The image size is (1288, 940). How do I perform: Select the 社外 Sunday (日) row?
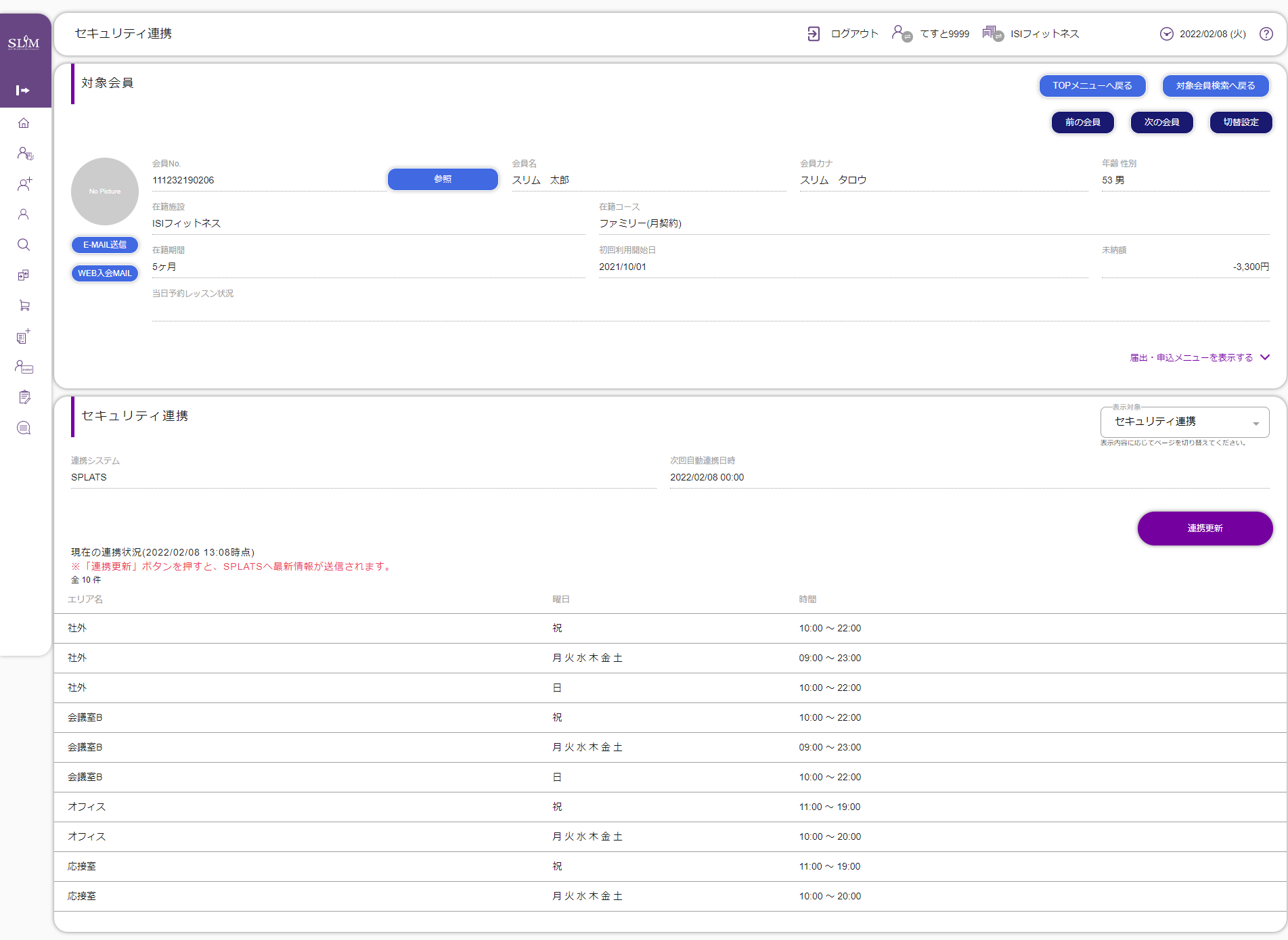coord(670,688)
